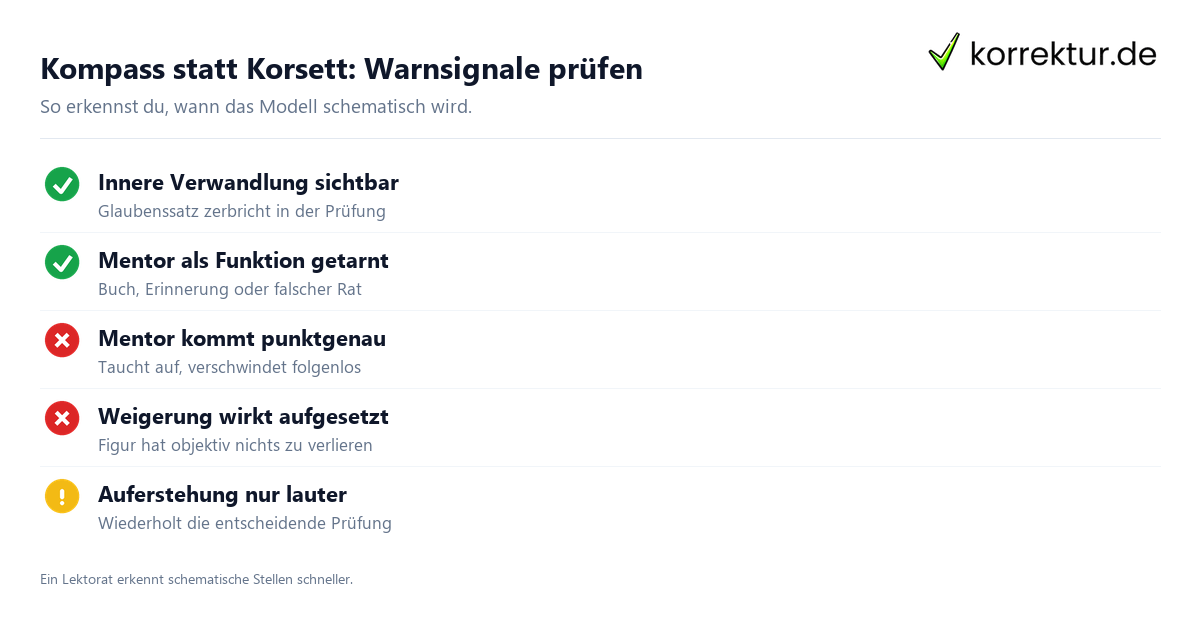Click the main title Kompass statt Korsett

pyautogui.click(x=341, y=69)
